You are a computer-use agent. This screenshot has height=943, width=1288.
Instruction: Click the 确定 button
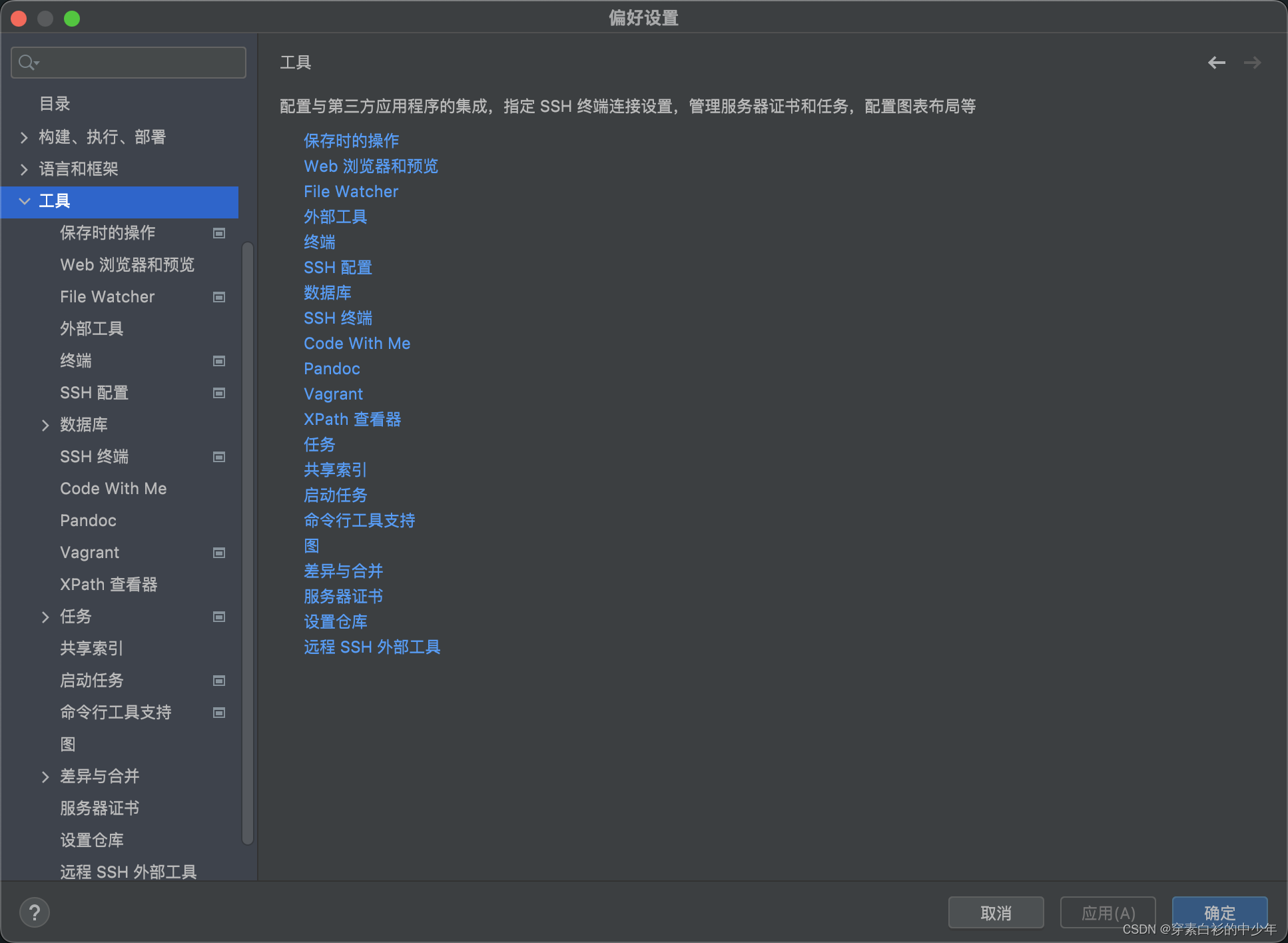pyautogui.click(x=1219, y=912)
